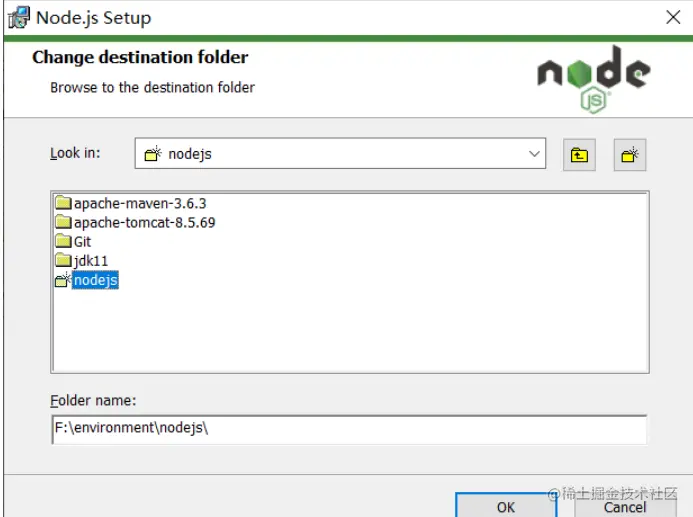Viewport: 693px width, 517px height.
Task: Click the Node.js Setup installer title icon
Action: point(19,18)
